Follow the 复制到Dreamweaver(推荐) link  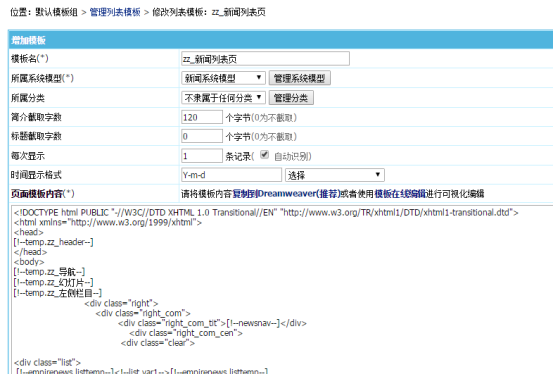coord(286,194)
